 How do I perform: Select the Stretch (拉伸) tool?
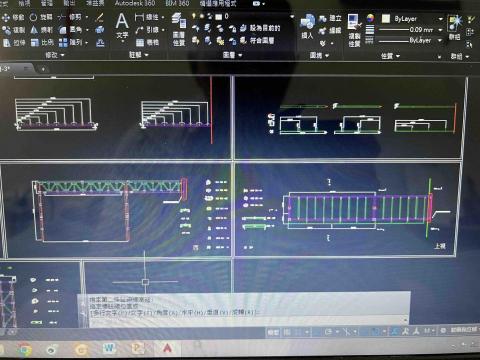point(13,43)
